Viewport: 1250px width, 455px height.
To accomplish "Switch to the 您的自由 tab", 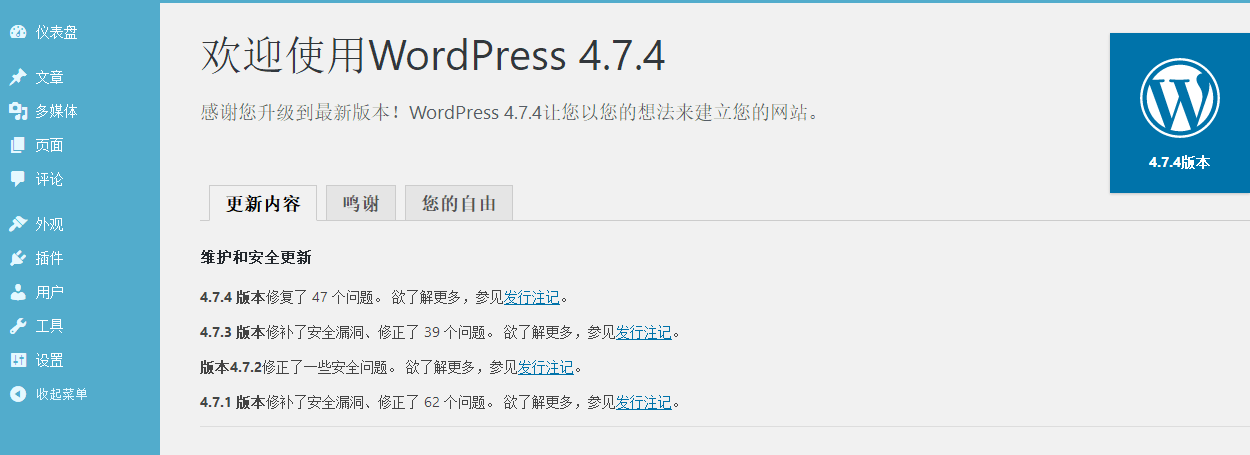I will 459,203.
